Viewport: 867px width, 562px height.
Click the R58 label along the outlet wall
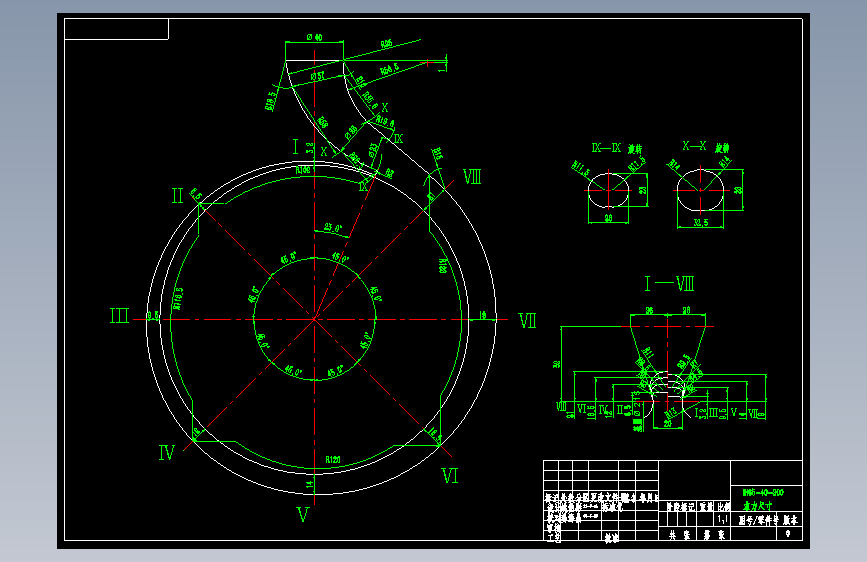click(322, 122)
